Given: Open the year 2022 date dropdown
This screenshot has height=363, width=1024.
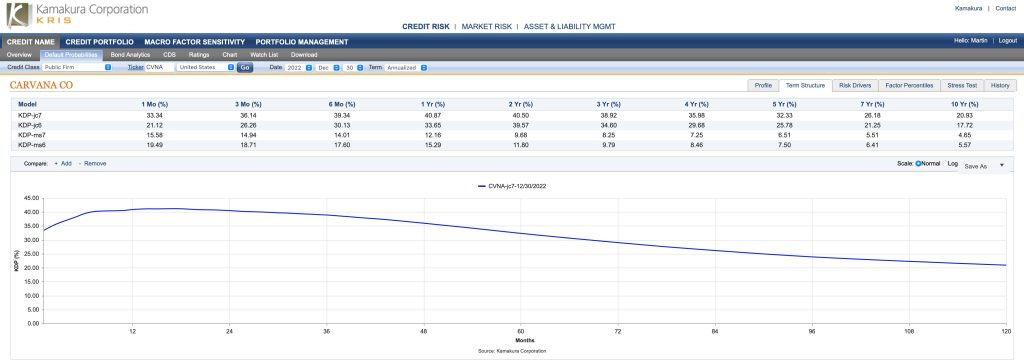Looking at the screenshot, I should [x=298, y=67].
